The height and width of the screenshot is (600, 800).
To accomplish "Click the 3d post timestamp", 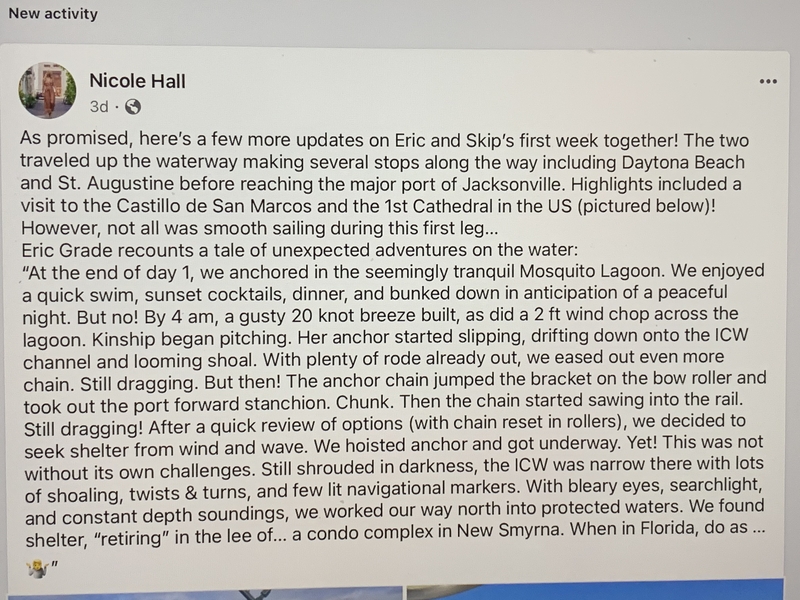I will tap(99, 106).
